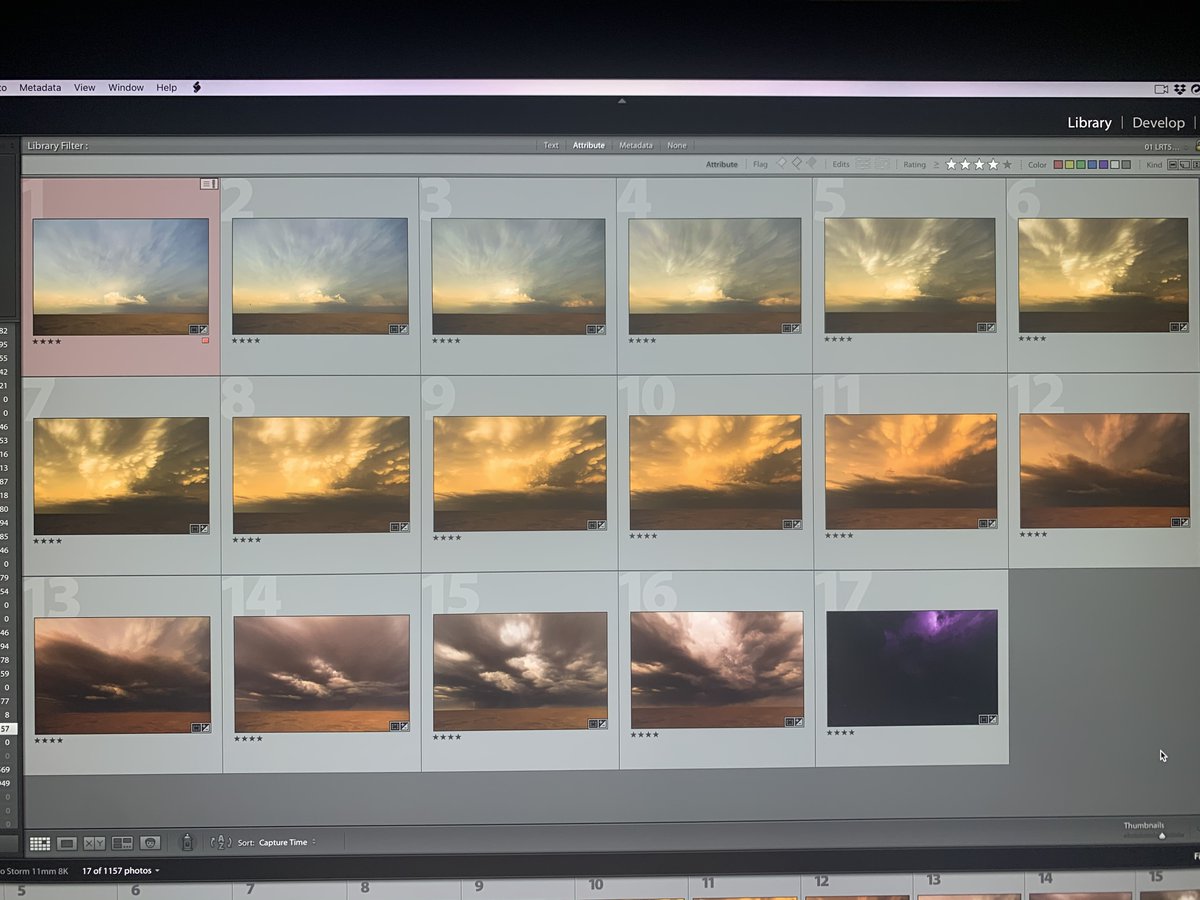Open the Develop module
This screenshot has height=900, width=1200.
coord(1158,122)
